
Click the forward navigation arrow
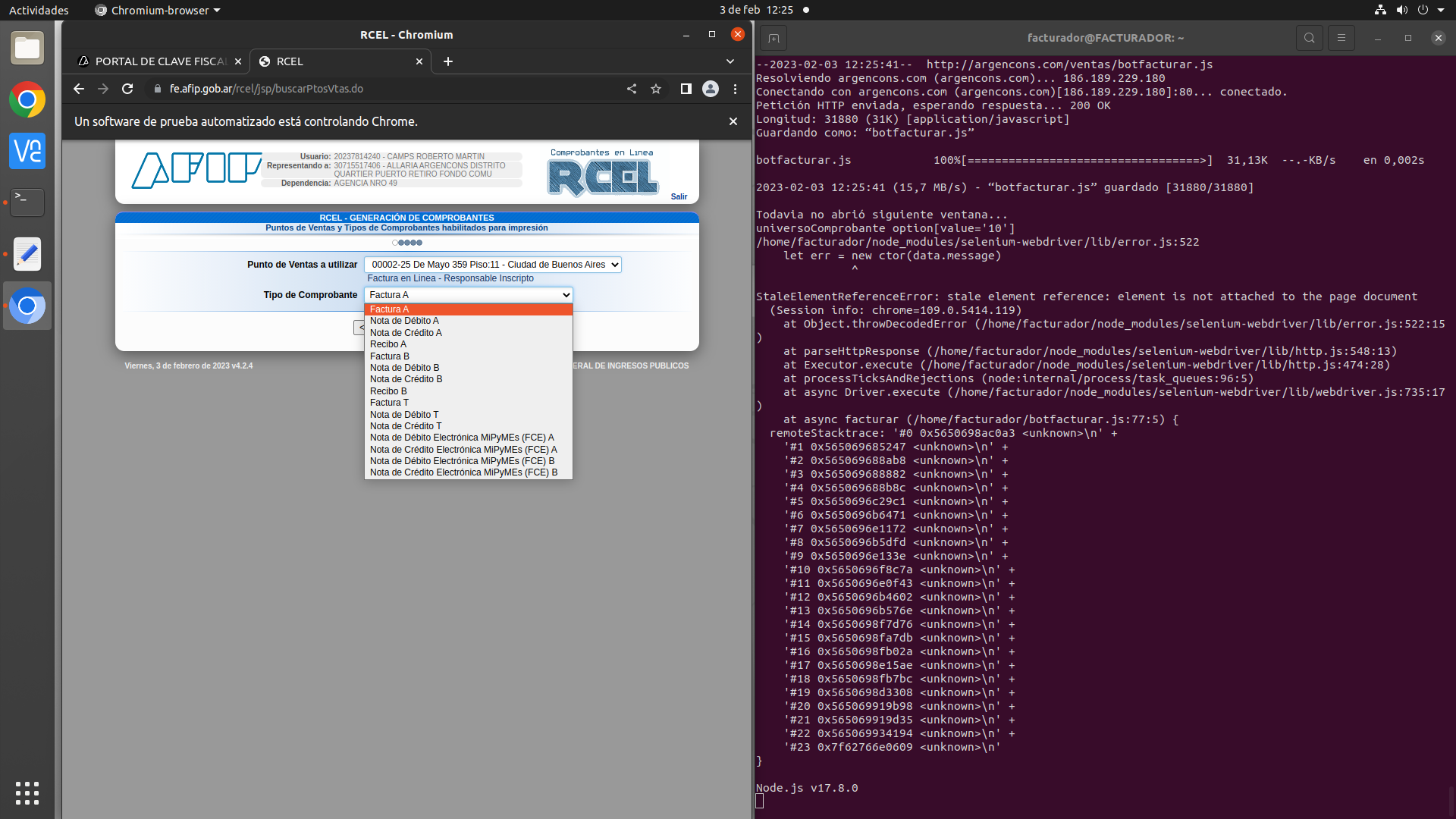pyautogui.click(x=103, y=89)
